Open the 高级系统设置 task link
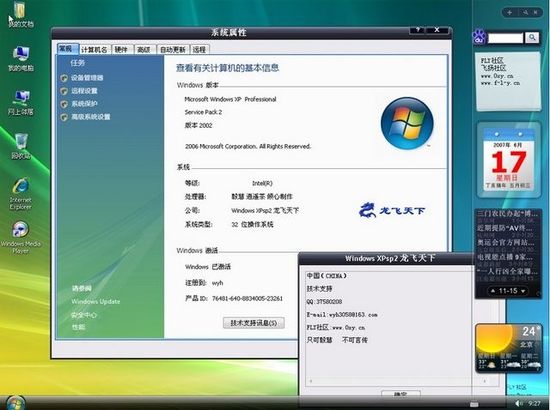 tap(91, 117)
